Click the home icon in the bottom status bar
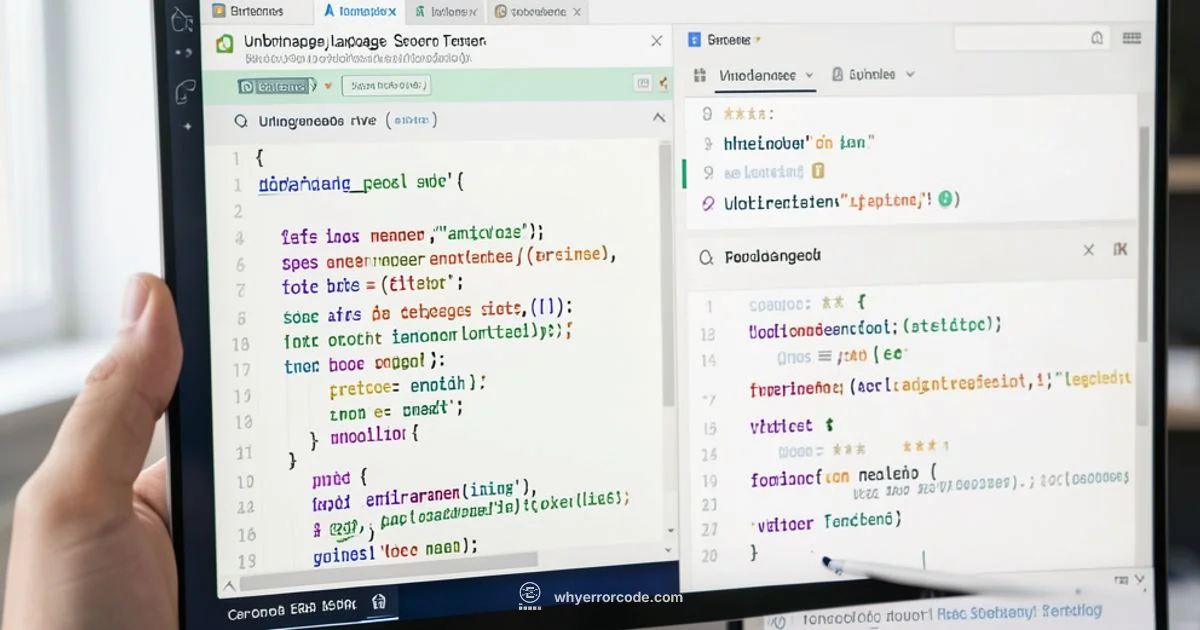This screenshot has height=630, width=1200. coord(379,602)
